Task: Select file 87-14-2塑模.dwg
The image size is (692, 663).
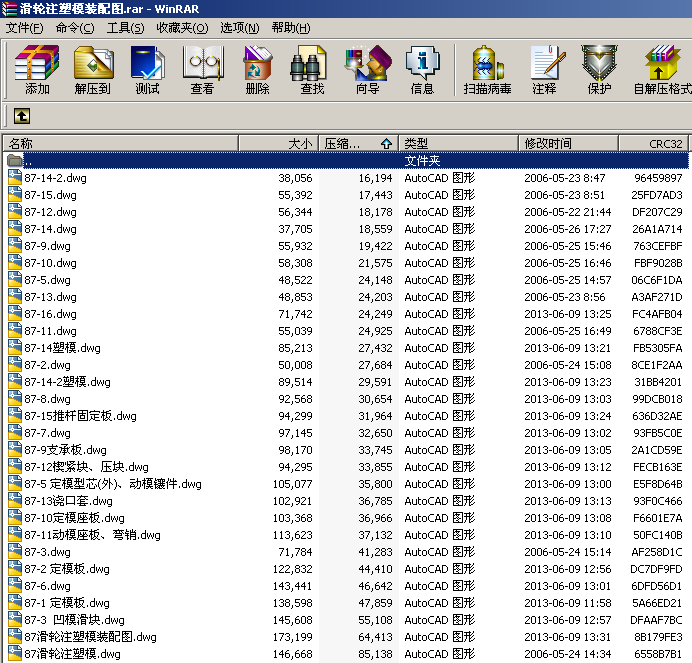Action: [x=67, y=382]
